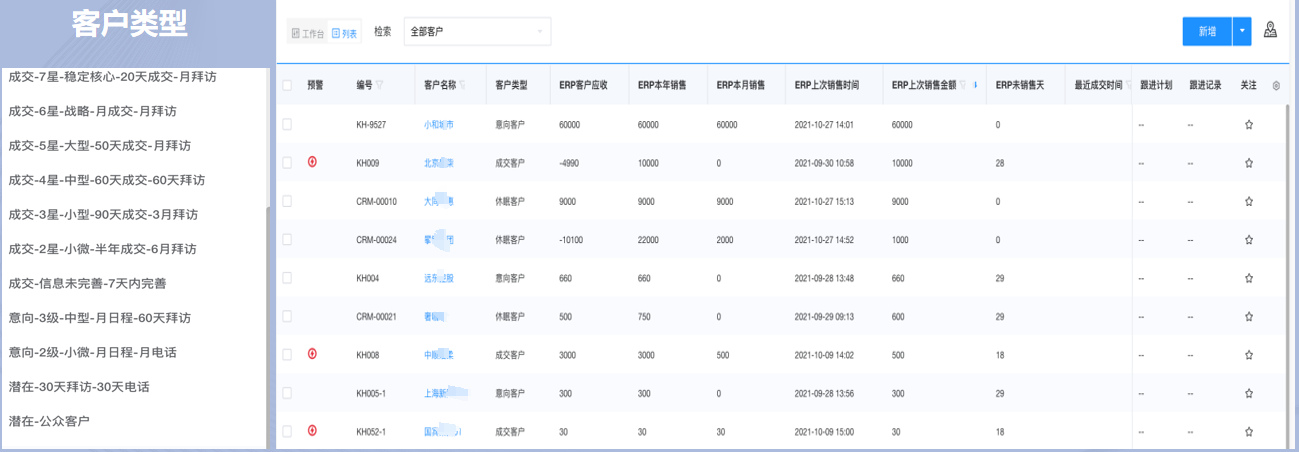Click the map location icon beside 新增
Screen dimensions: 1299x452
coord(1270,31)
